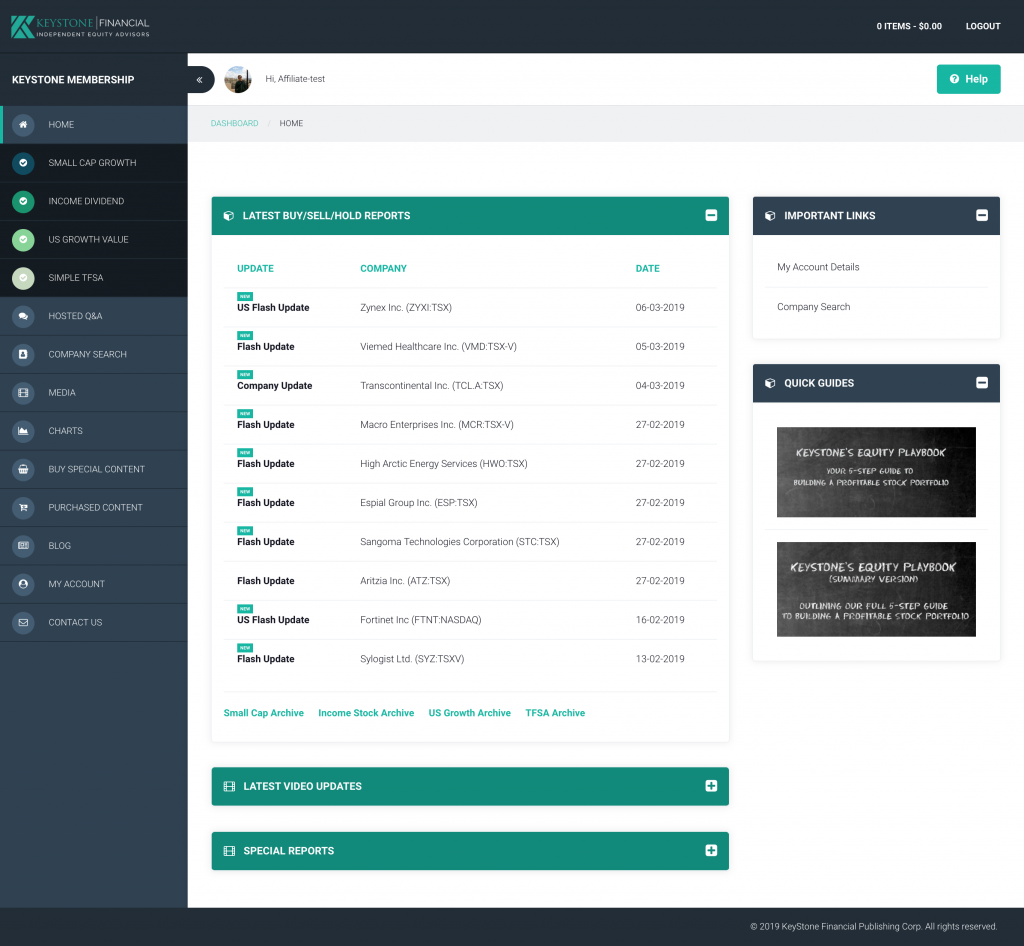1024x946 pixels.
Task: Click the Date column header
Action: 647,268
